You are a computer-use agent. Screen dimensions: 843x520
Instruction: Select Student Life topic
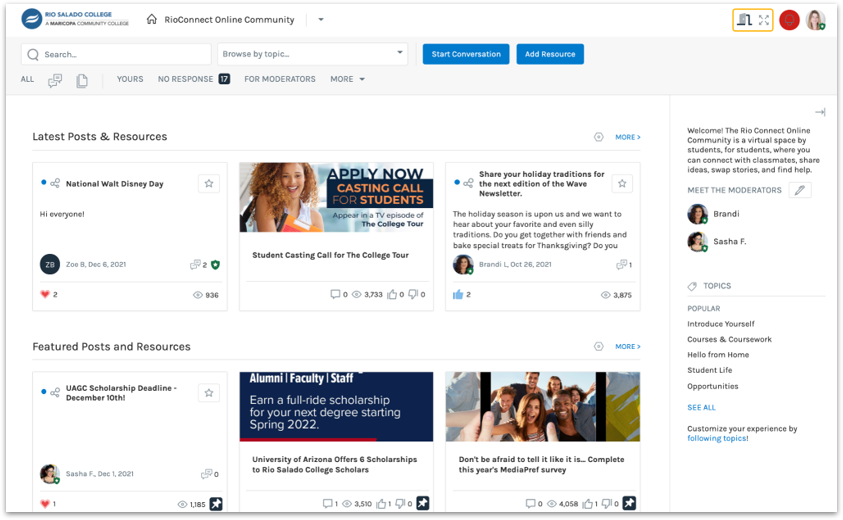coord(710,370)
